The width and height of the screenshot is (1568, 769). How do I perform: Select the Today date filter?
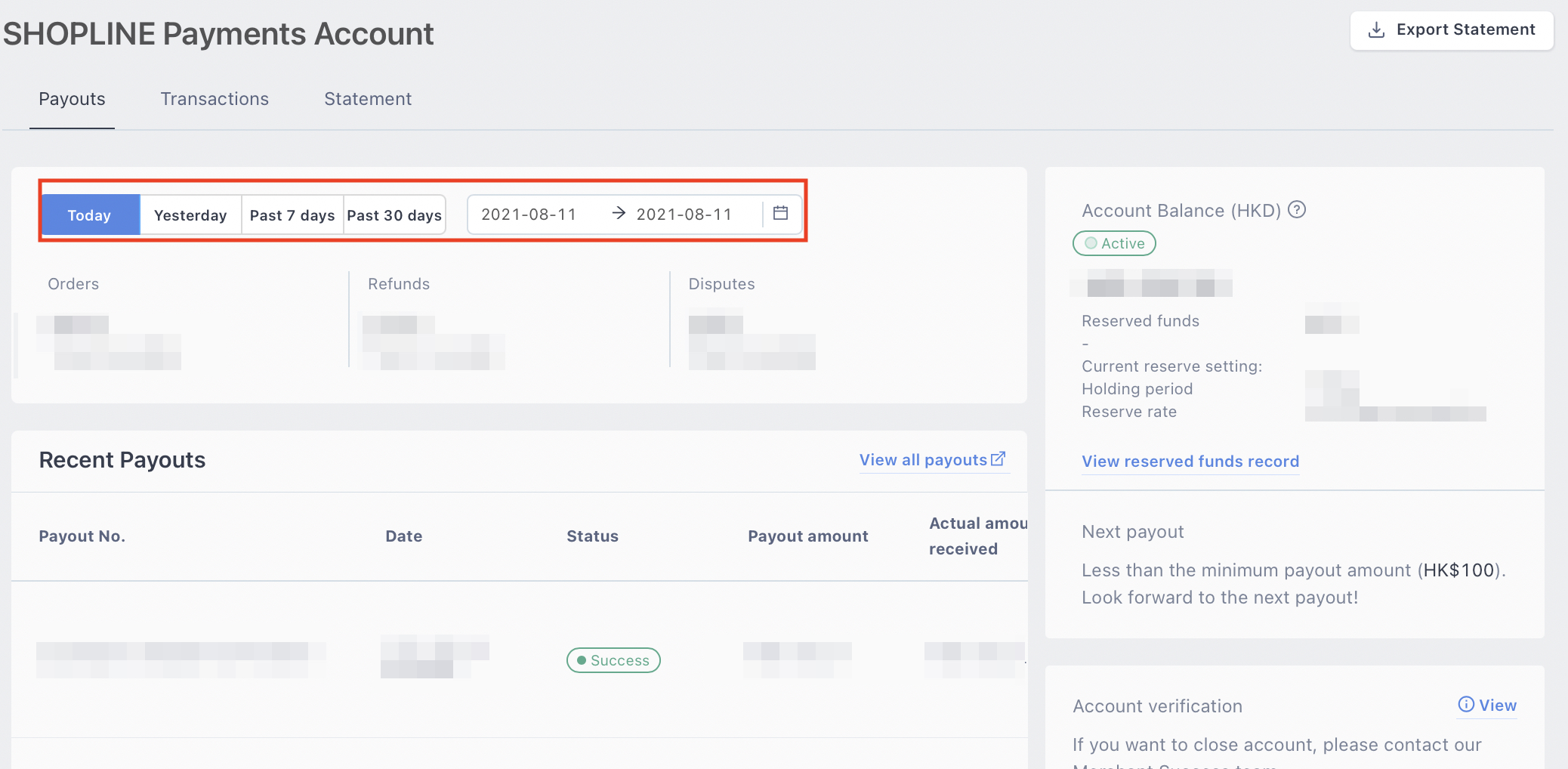point(91,215)
